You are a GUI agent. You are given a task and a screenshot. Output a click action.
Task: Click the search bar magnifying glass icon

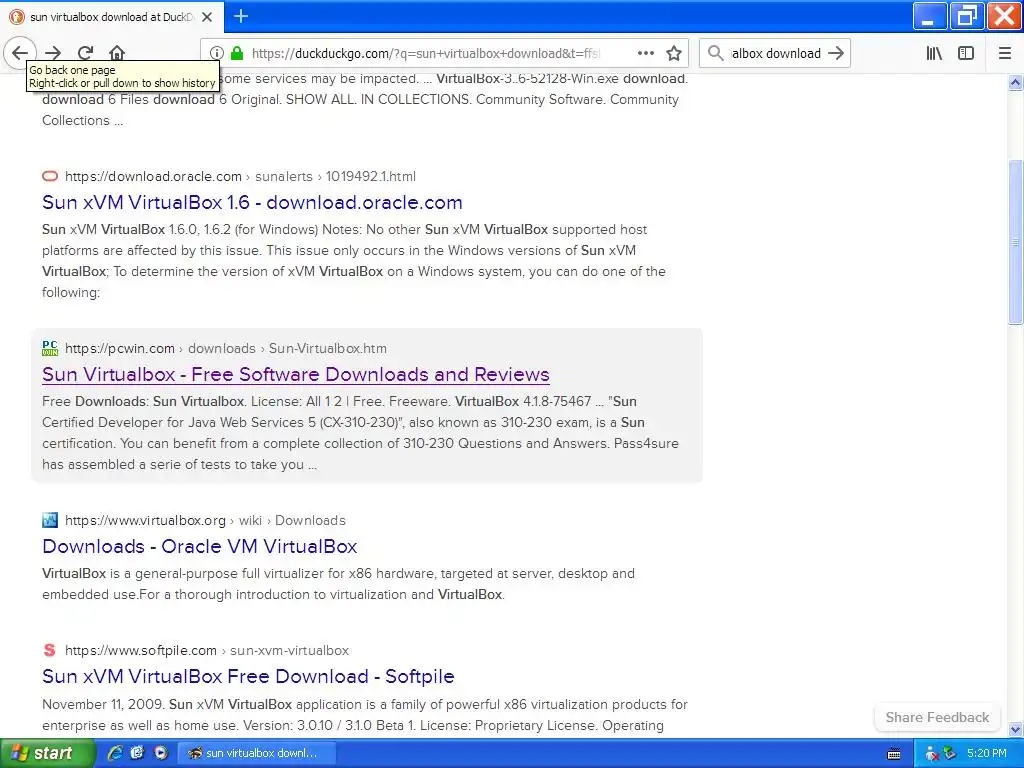click(x=716, y=54)
